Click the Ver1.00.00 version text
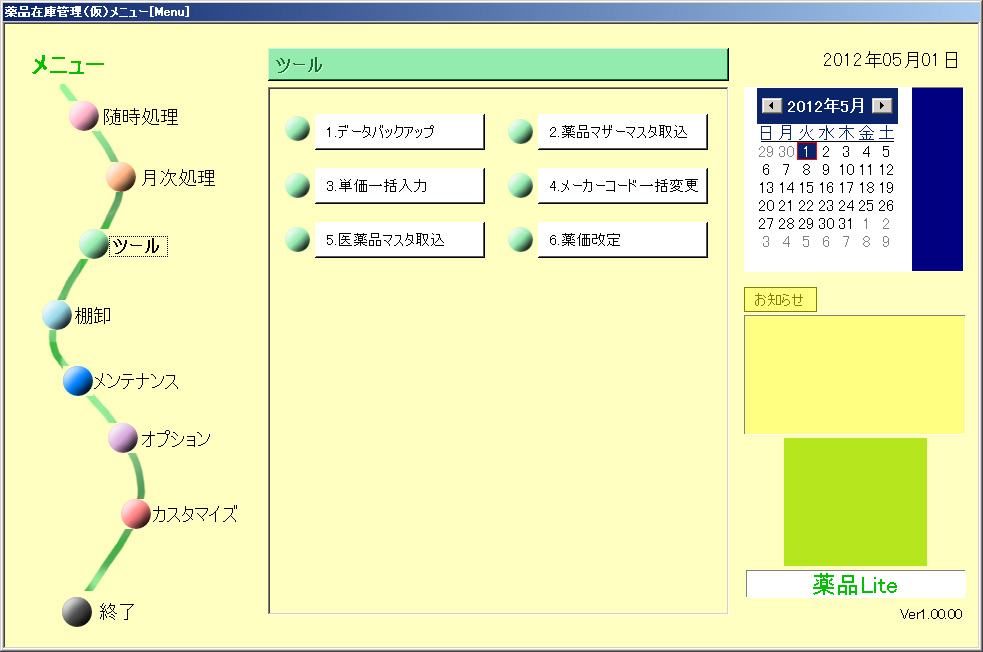983x652 pixels. (931, 614)
